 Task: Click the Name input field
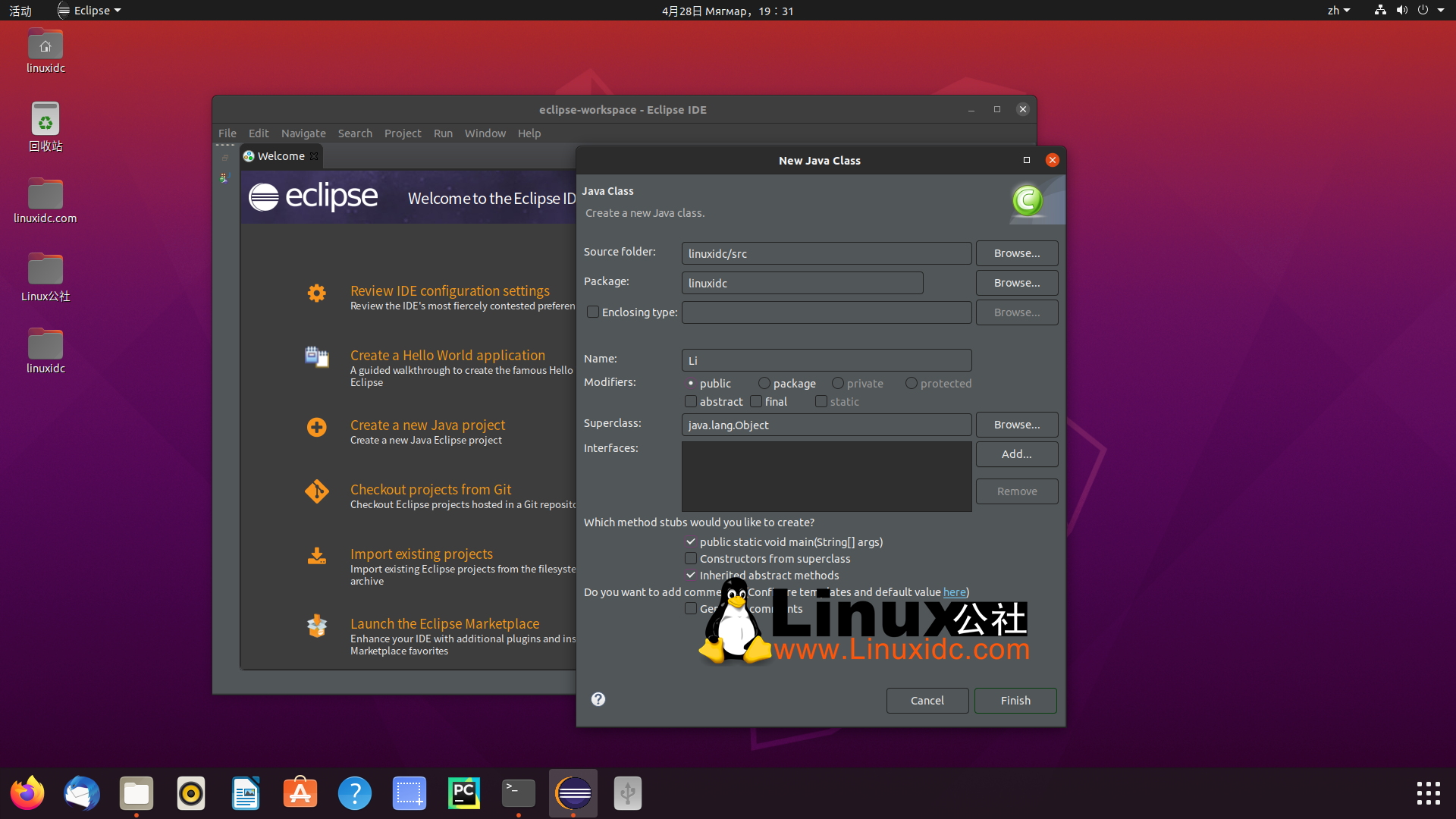pyautogui.click(x=826, y=358)
